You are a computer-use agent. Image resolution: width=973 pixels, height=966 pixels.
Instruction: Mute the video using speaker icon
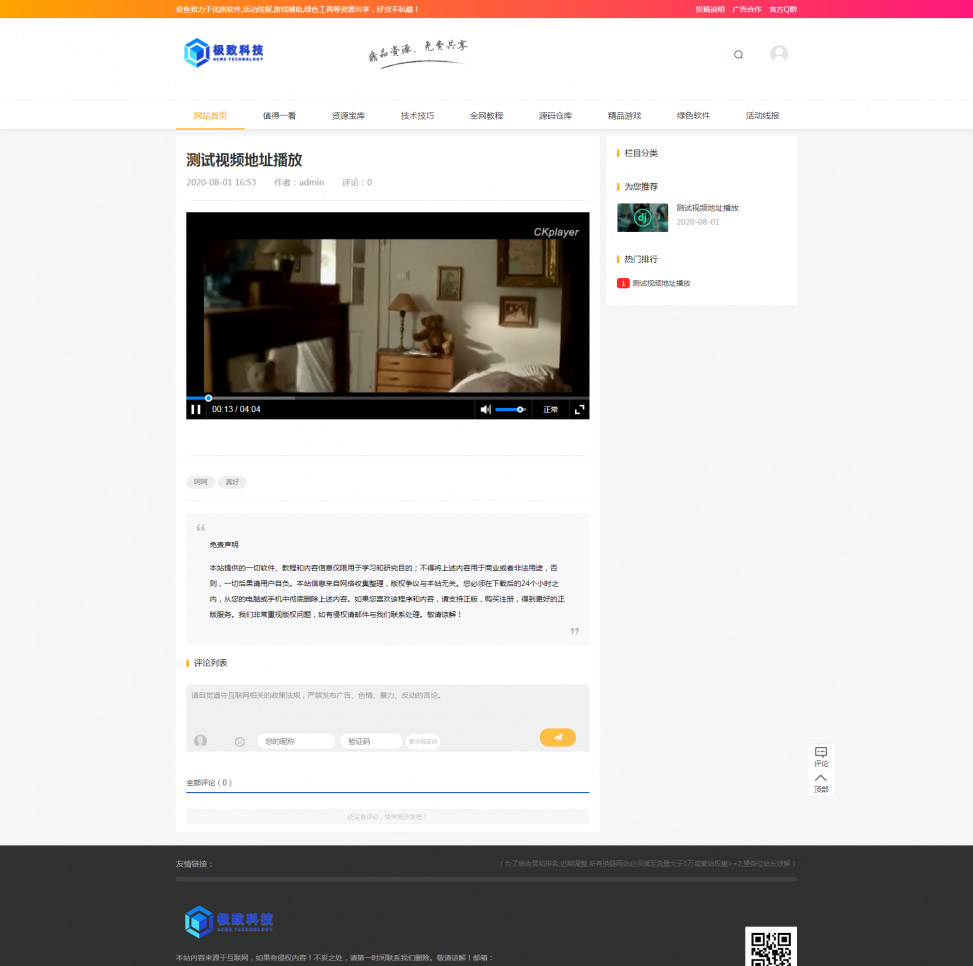(485, 409)
